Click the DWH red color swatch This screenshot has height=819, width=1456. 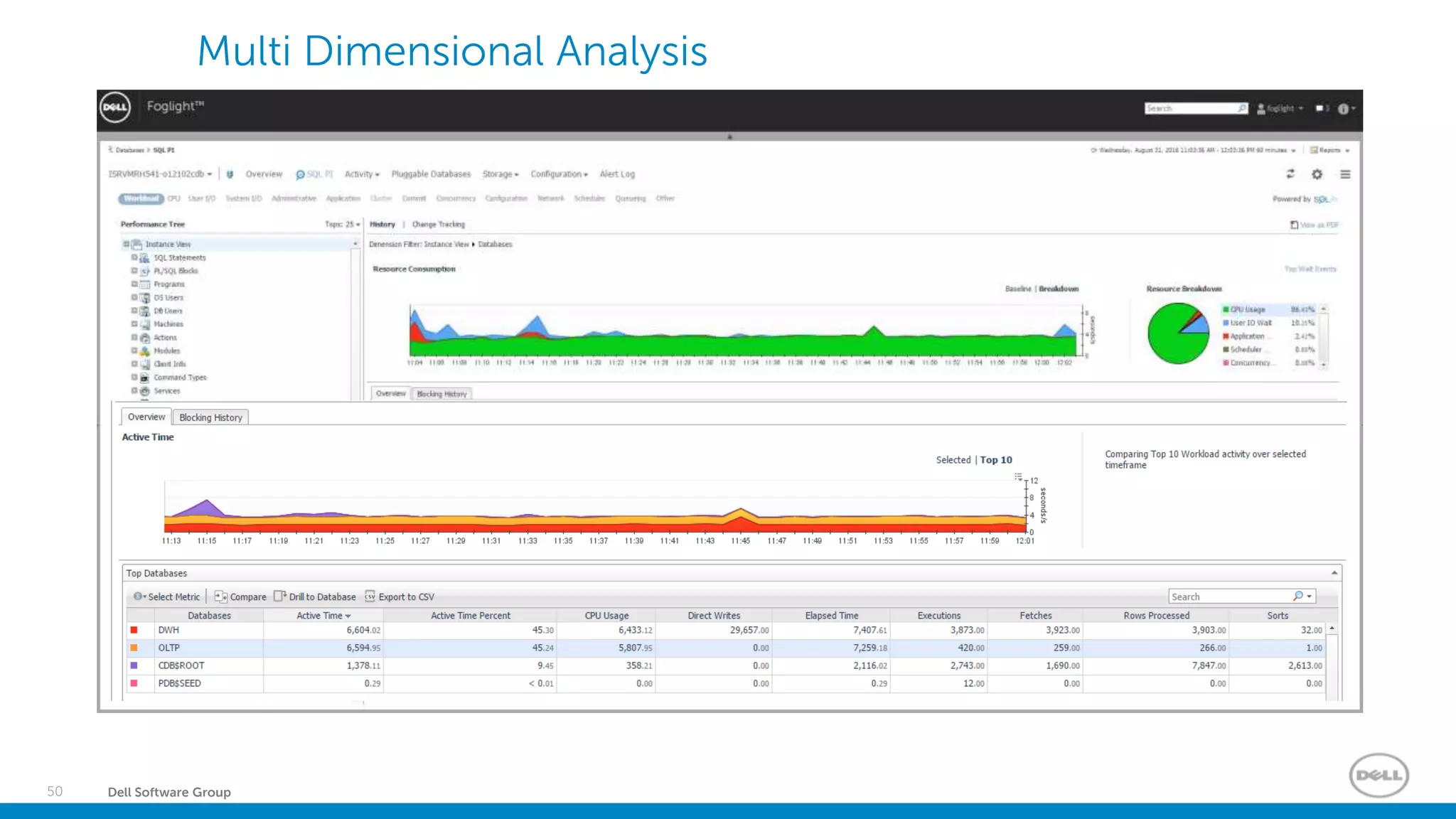pyautogui.click(x=134, y=630)
